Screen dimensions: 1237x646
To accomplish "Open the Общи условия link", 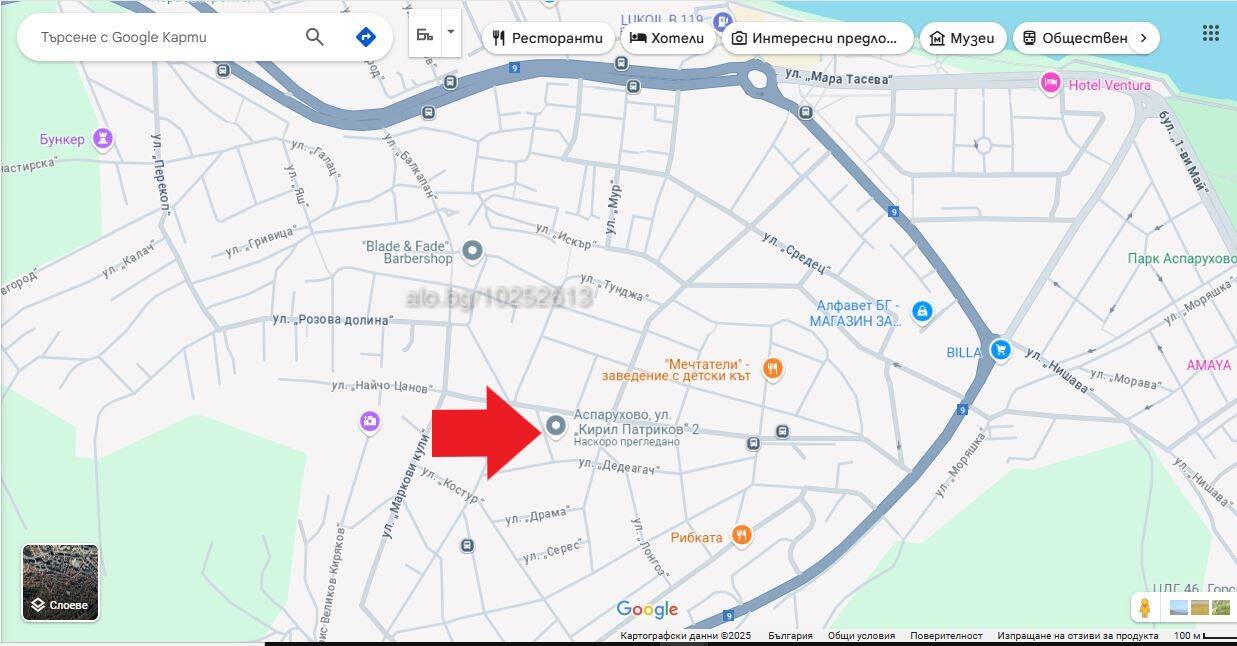I will [861, 636].
